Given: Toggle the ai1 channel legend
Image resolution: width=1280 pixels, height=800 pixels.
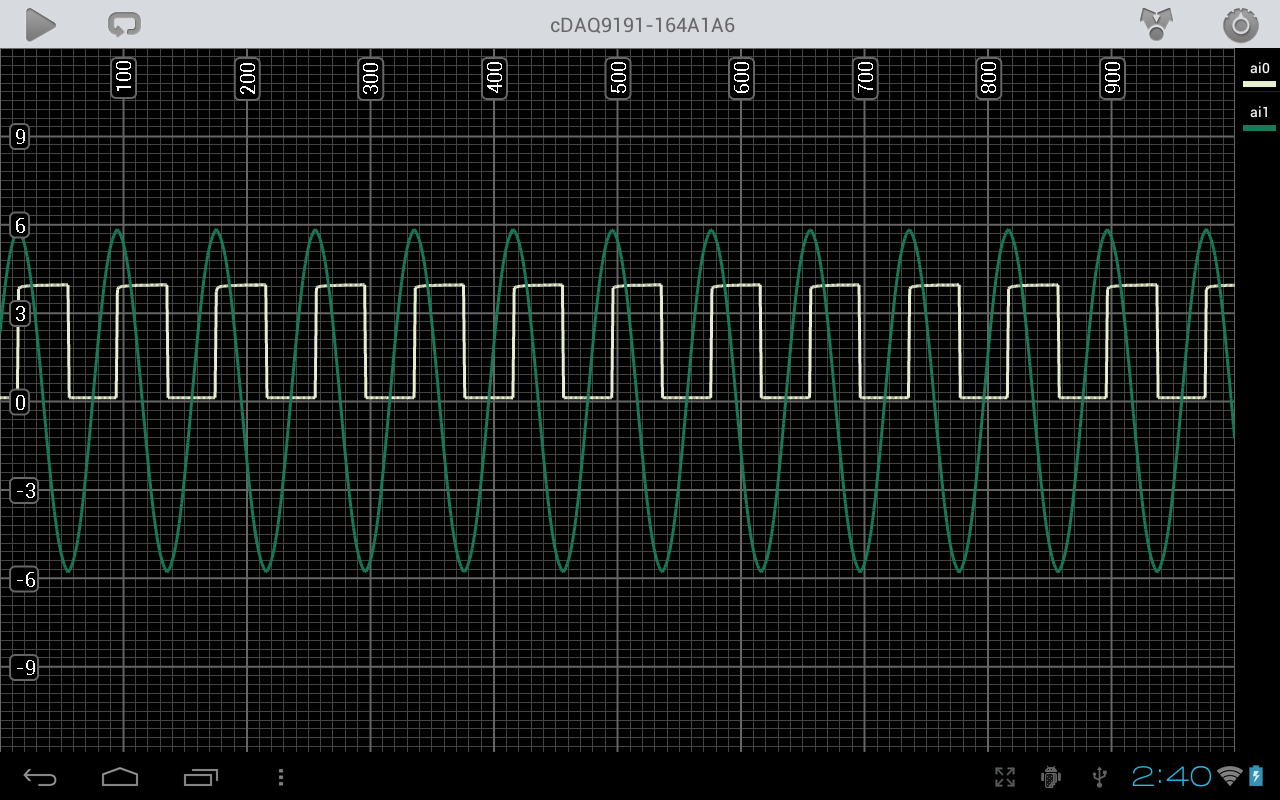Looking at the screenshot, I should pyautogui.click(x=1259, y=118).
